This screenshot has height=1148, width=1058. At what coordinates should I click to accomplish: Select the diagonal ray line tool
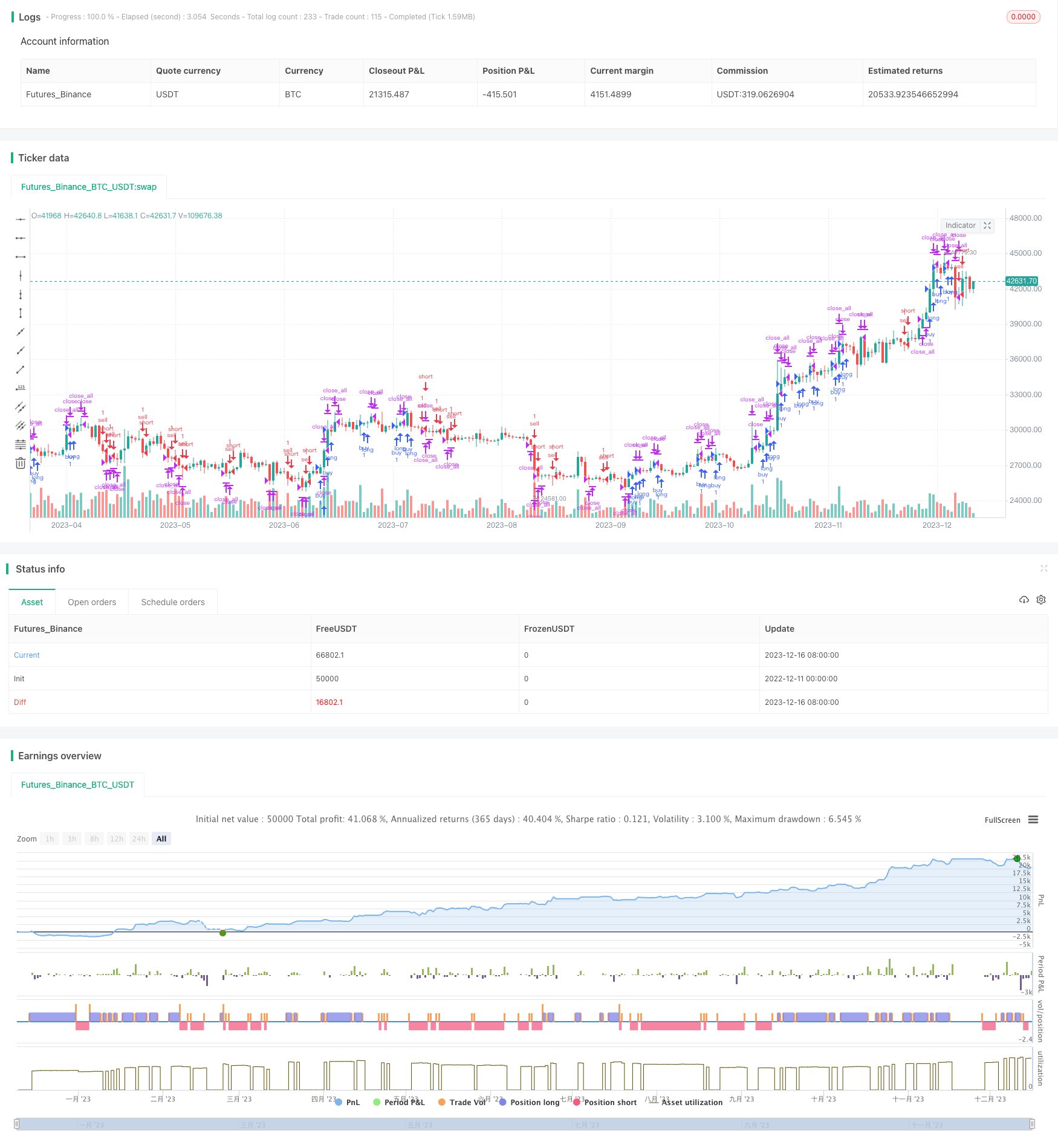pos(21,351)
